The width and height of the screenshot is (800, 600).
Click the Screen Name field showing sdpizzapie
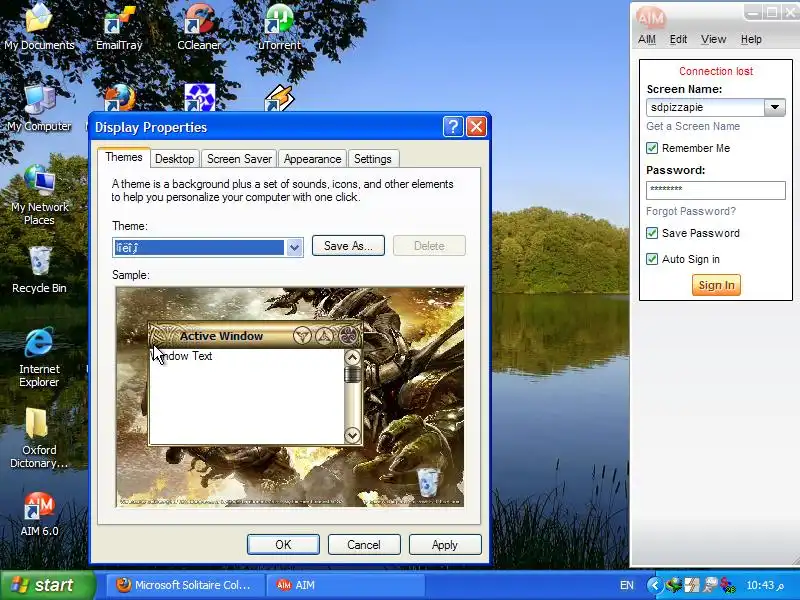[x=705, y=107]
